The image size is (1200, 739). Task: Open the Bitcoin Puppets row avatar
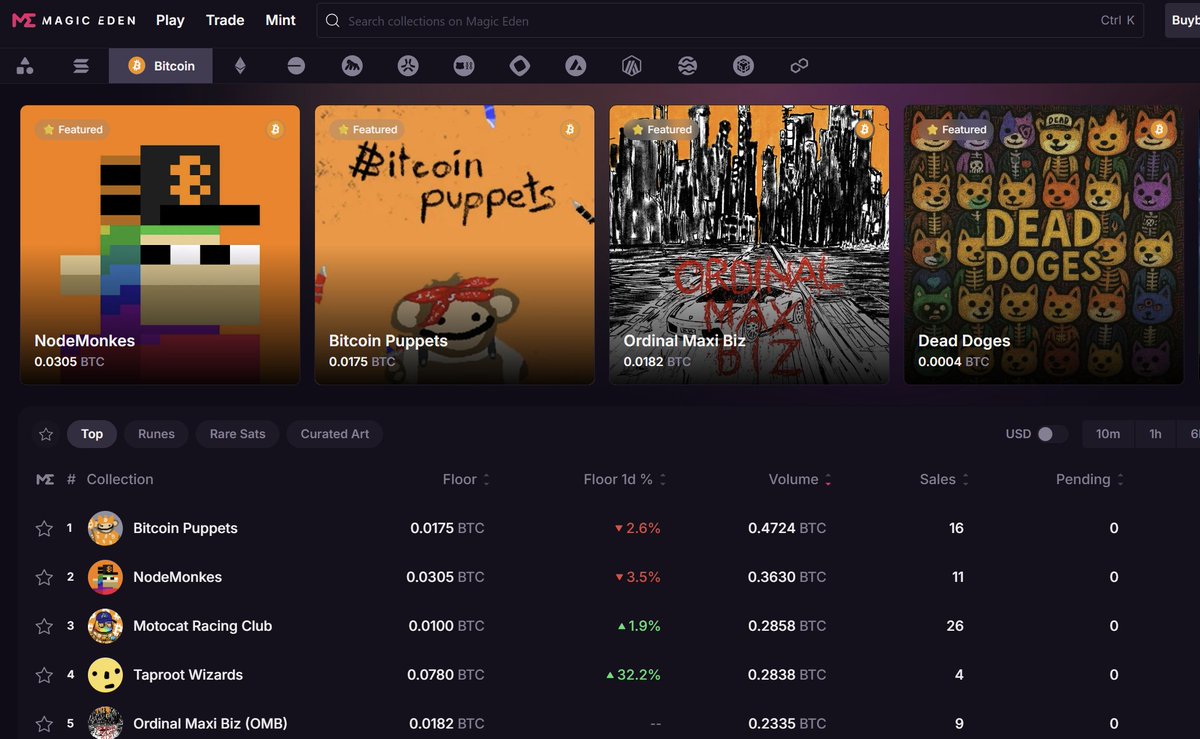click(x=105, y=528)
